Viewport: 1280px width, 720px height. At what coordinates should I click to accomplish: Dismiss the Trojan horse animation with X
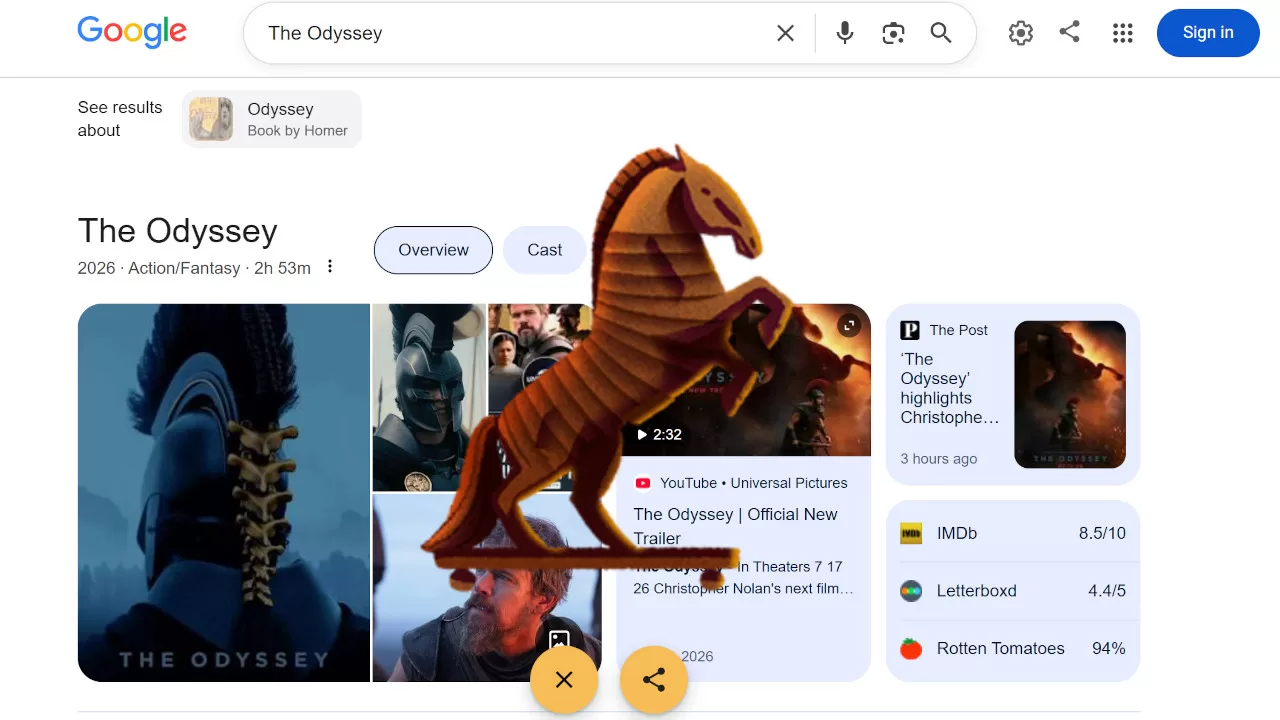tap(564, 680)
